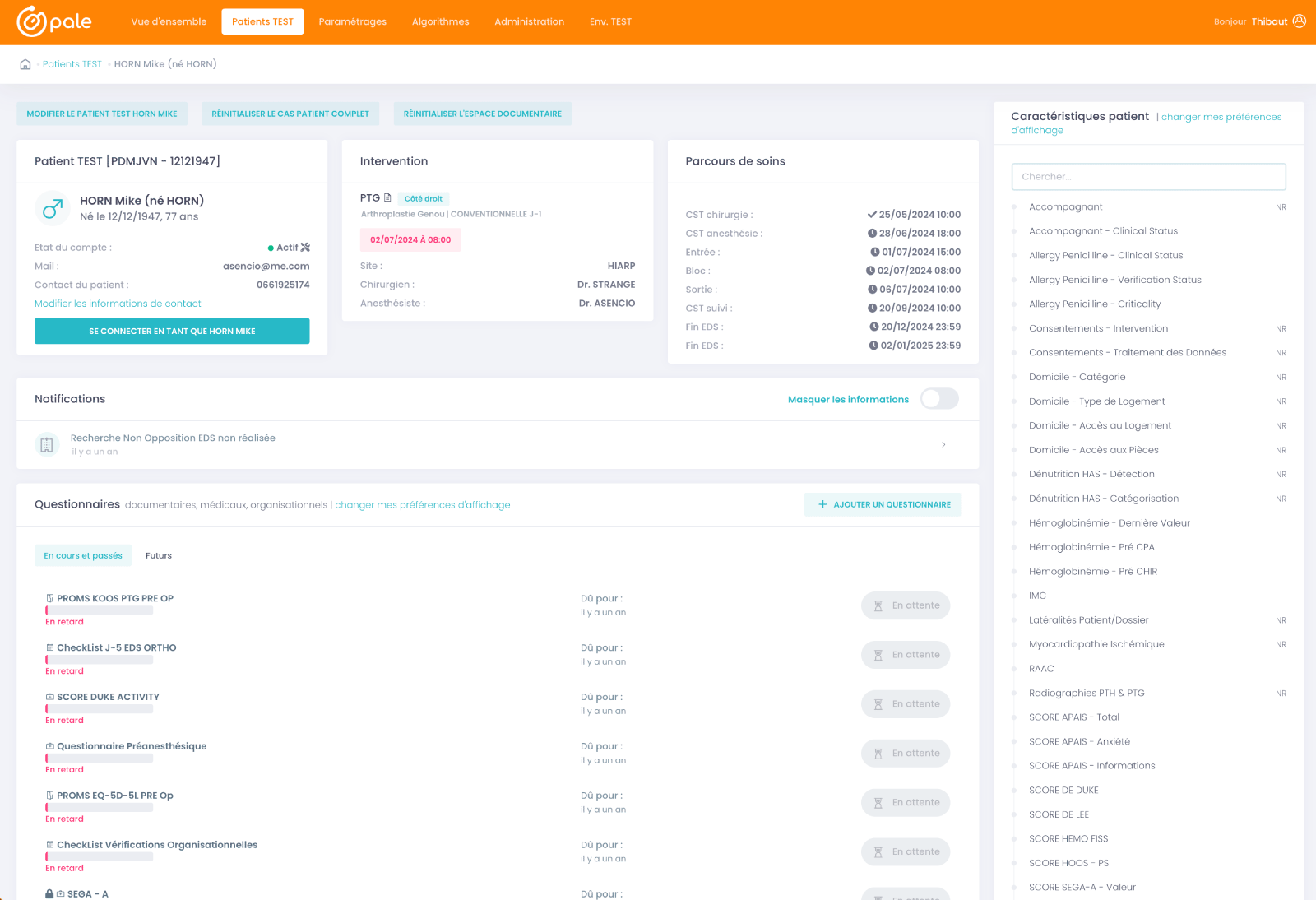Click Se connecter en tant que Horn Mike

pos(172,331)
